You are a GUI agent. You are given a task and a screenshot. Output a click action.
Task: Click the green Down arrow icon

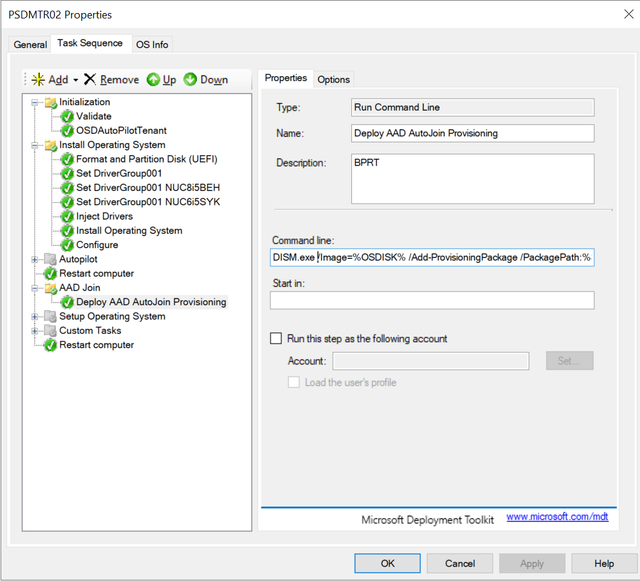click(x=190, y=79)
